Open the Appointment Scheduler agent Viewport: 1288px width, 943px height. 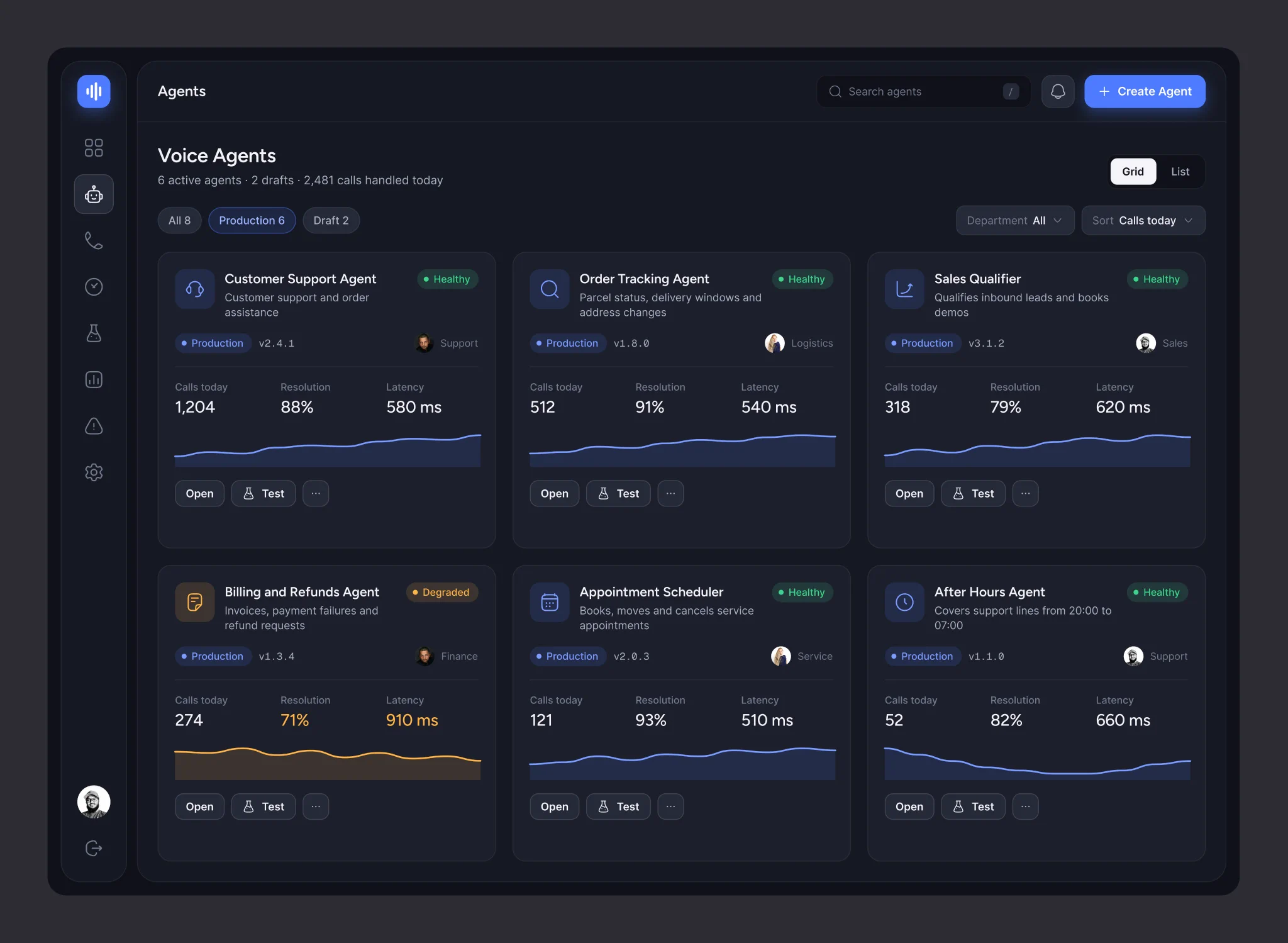click(554, 806)
